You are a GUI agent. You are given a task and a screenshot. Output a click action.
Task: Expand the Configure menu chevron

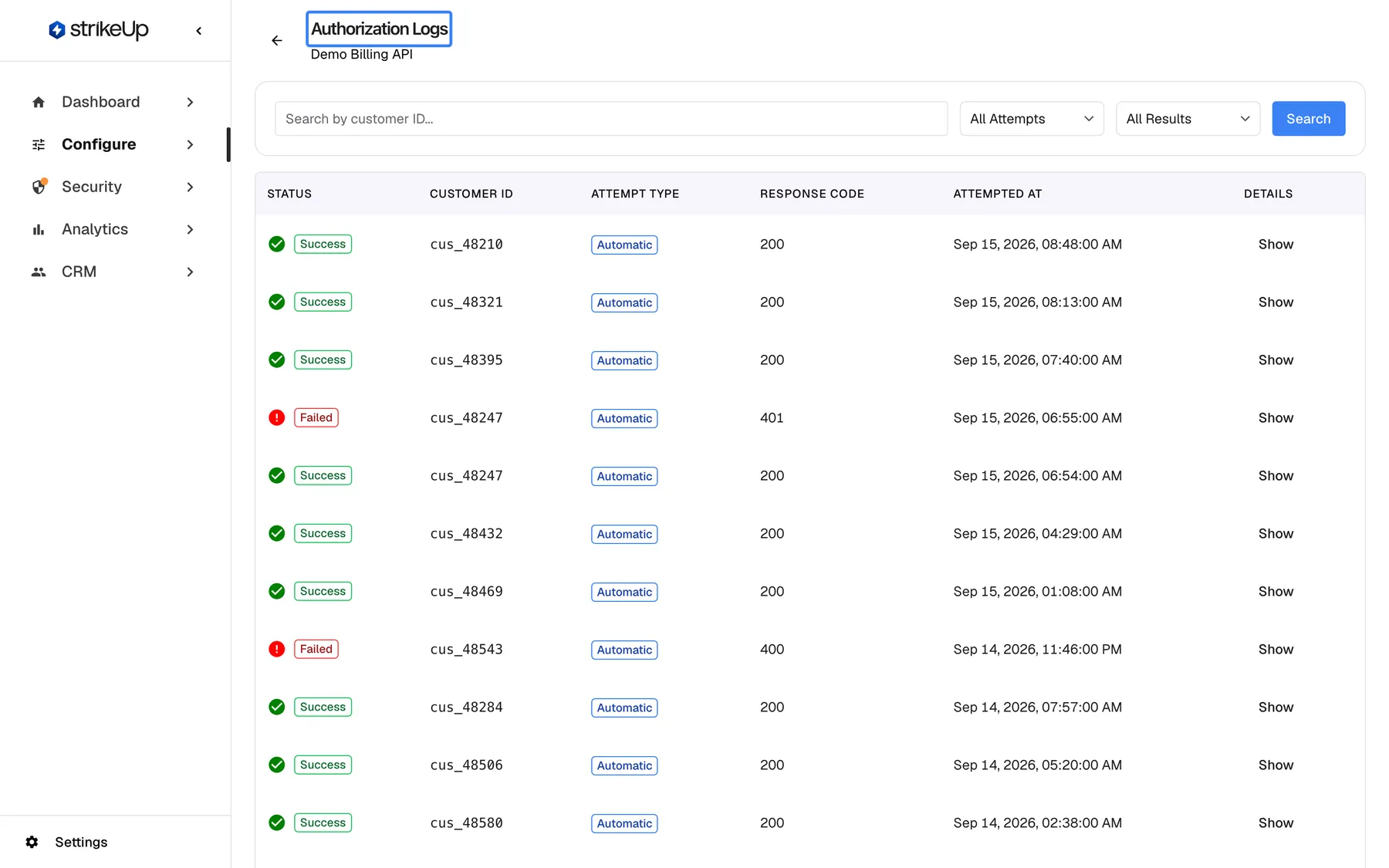tap(190, 144)
